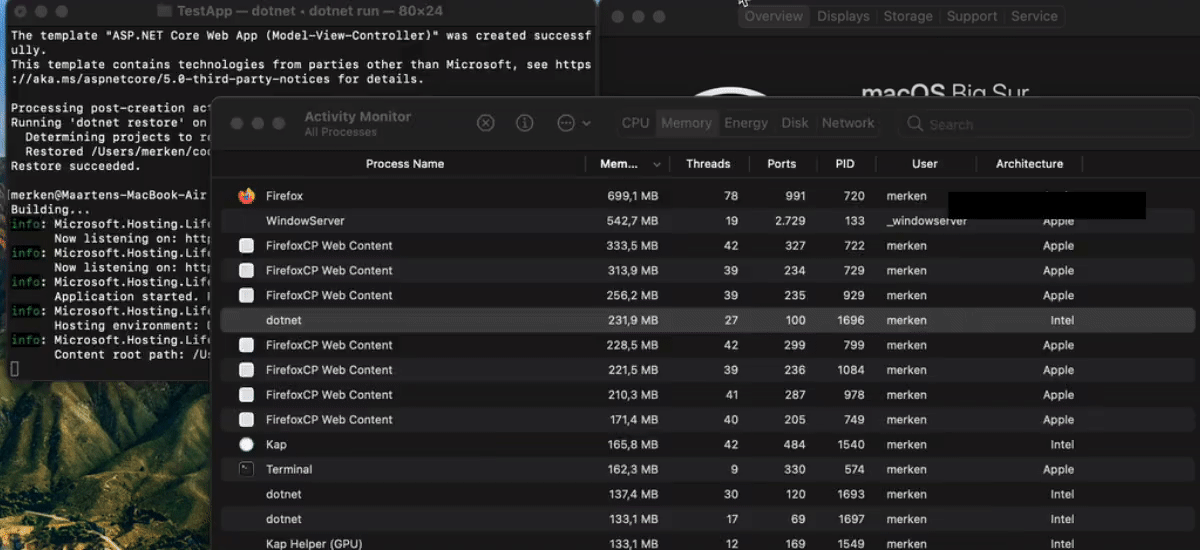Select the Memory tab
Viewport: 1200px width, 550px height.
(686, 123)
